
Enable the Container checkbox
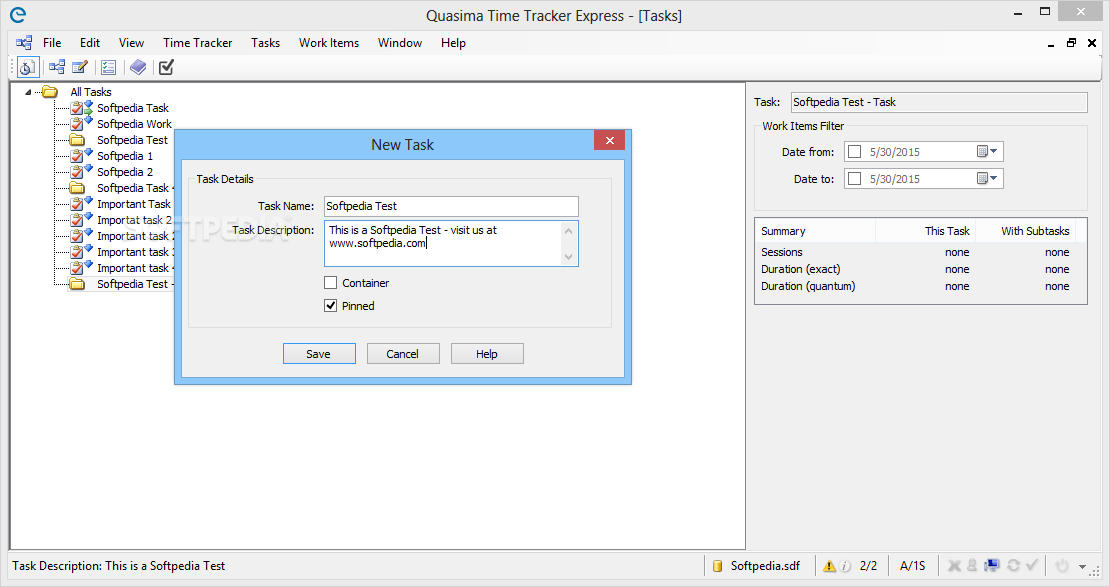coord(331,283)
